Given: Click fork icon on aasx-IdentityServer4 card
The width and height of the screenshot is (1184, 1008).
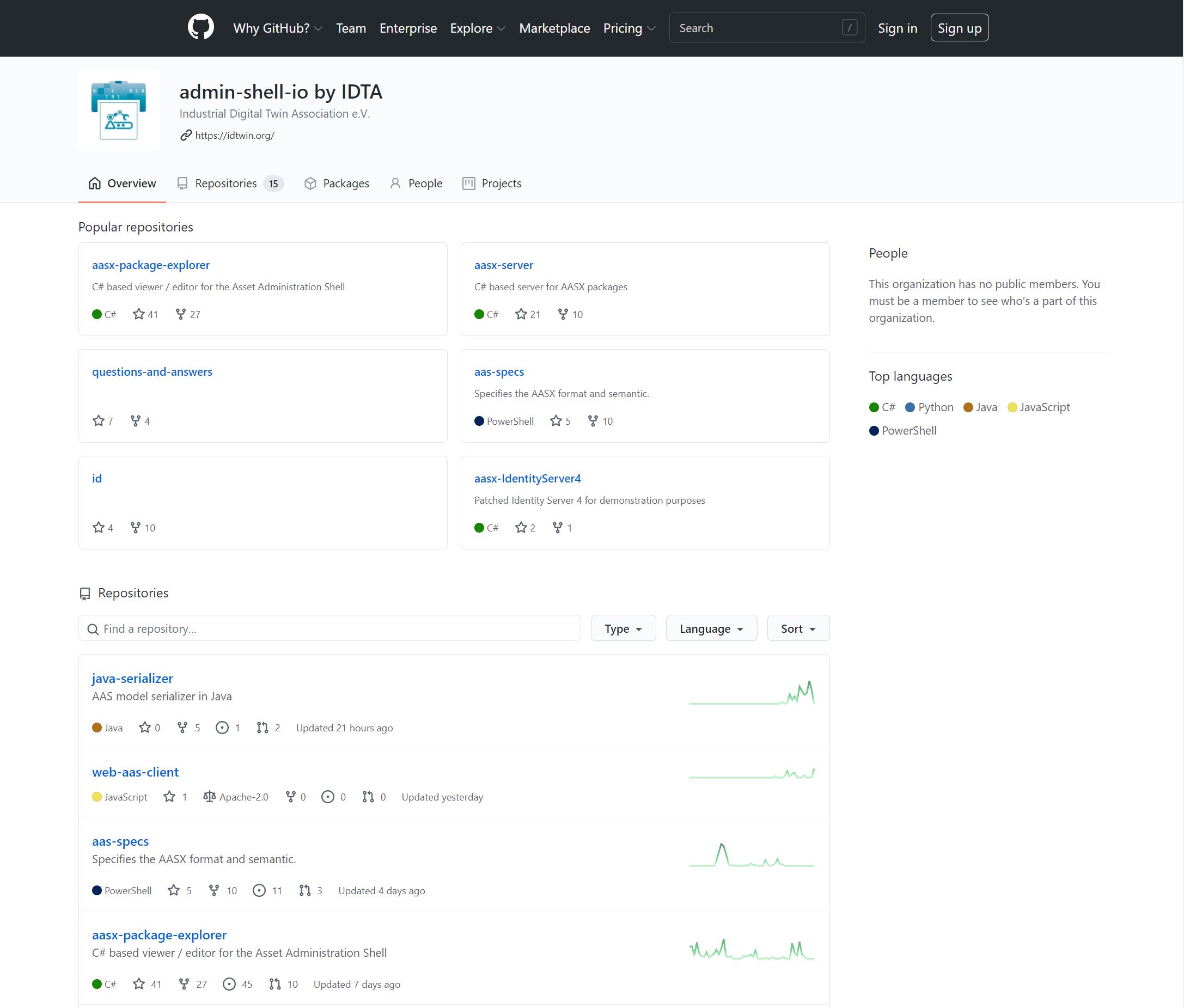Looking at the screenshot, I should click(x=558, y=528).
